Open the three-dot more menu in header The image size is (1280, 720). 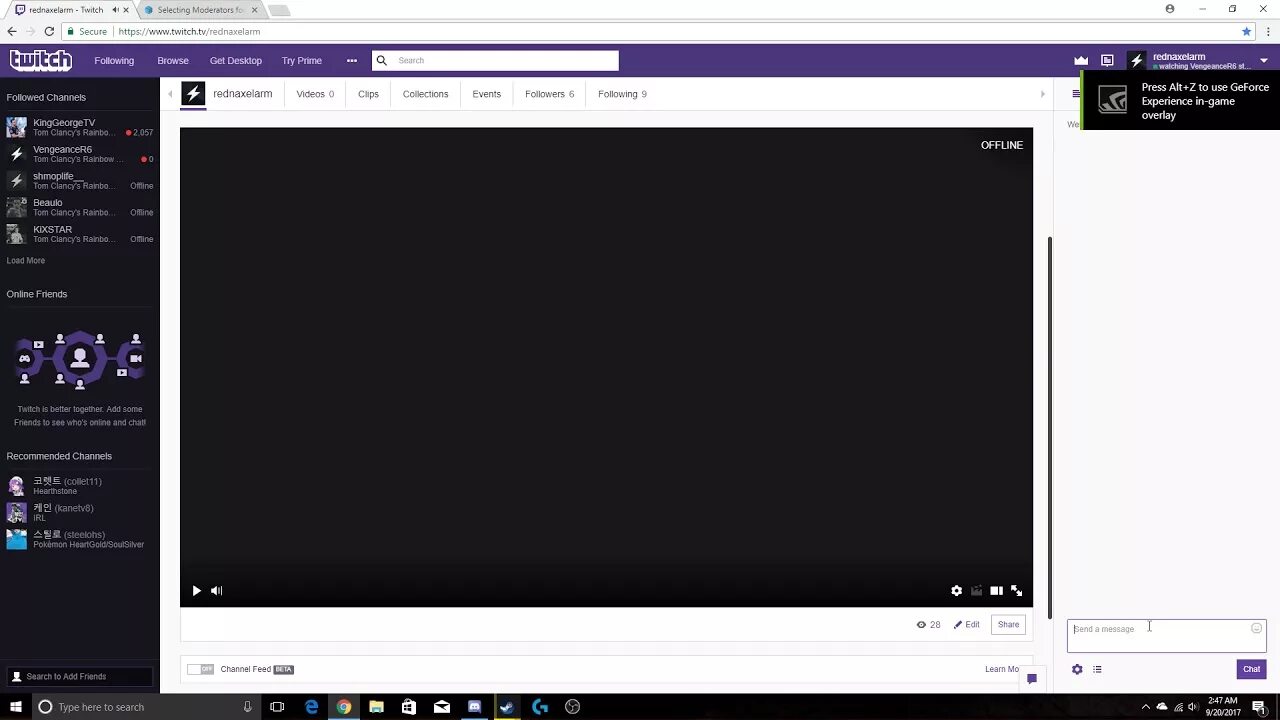coord(351,60)
